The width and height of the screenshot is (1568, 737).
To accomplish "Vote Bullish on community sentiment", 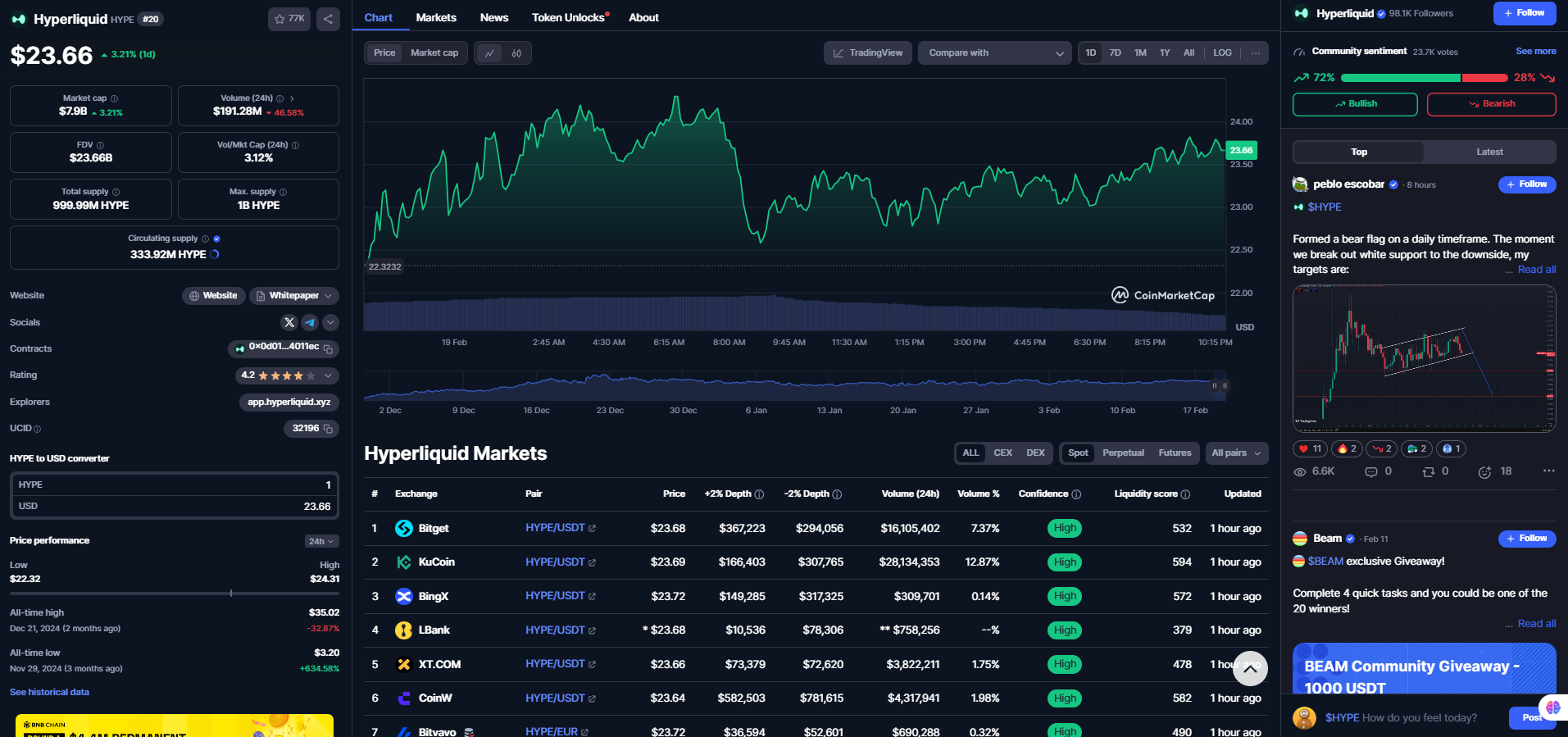I will [x=1355, y=104].
